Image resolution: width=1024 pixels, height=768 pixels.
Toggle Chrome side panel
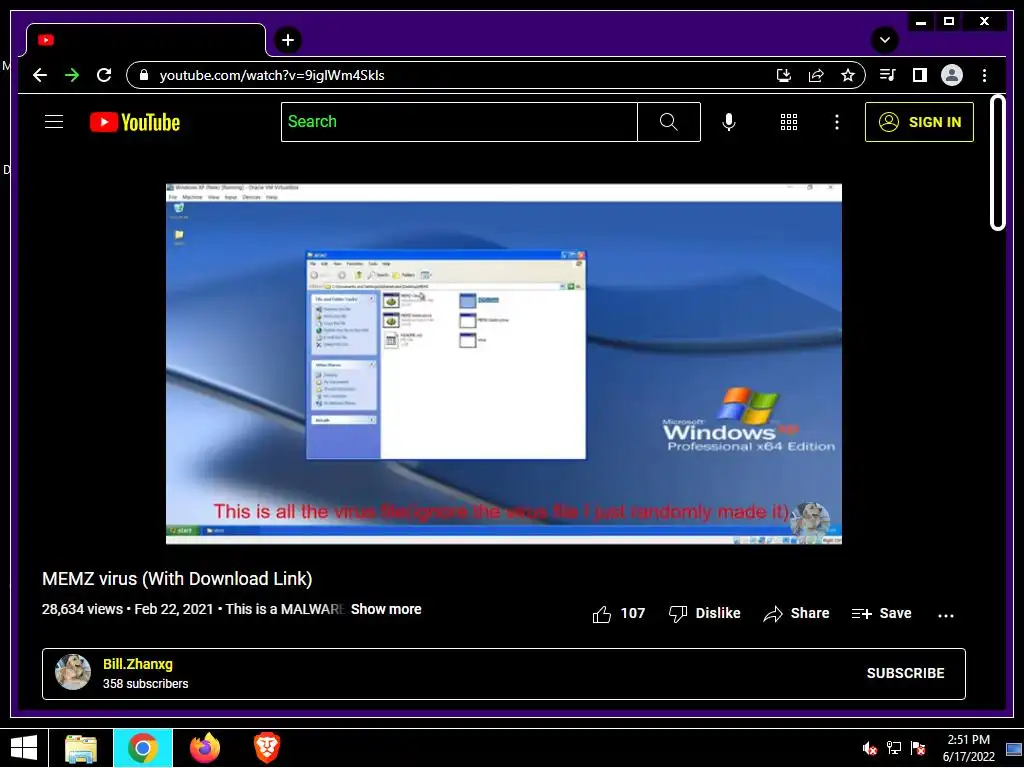[x=920, y=75]
